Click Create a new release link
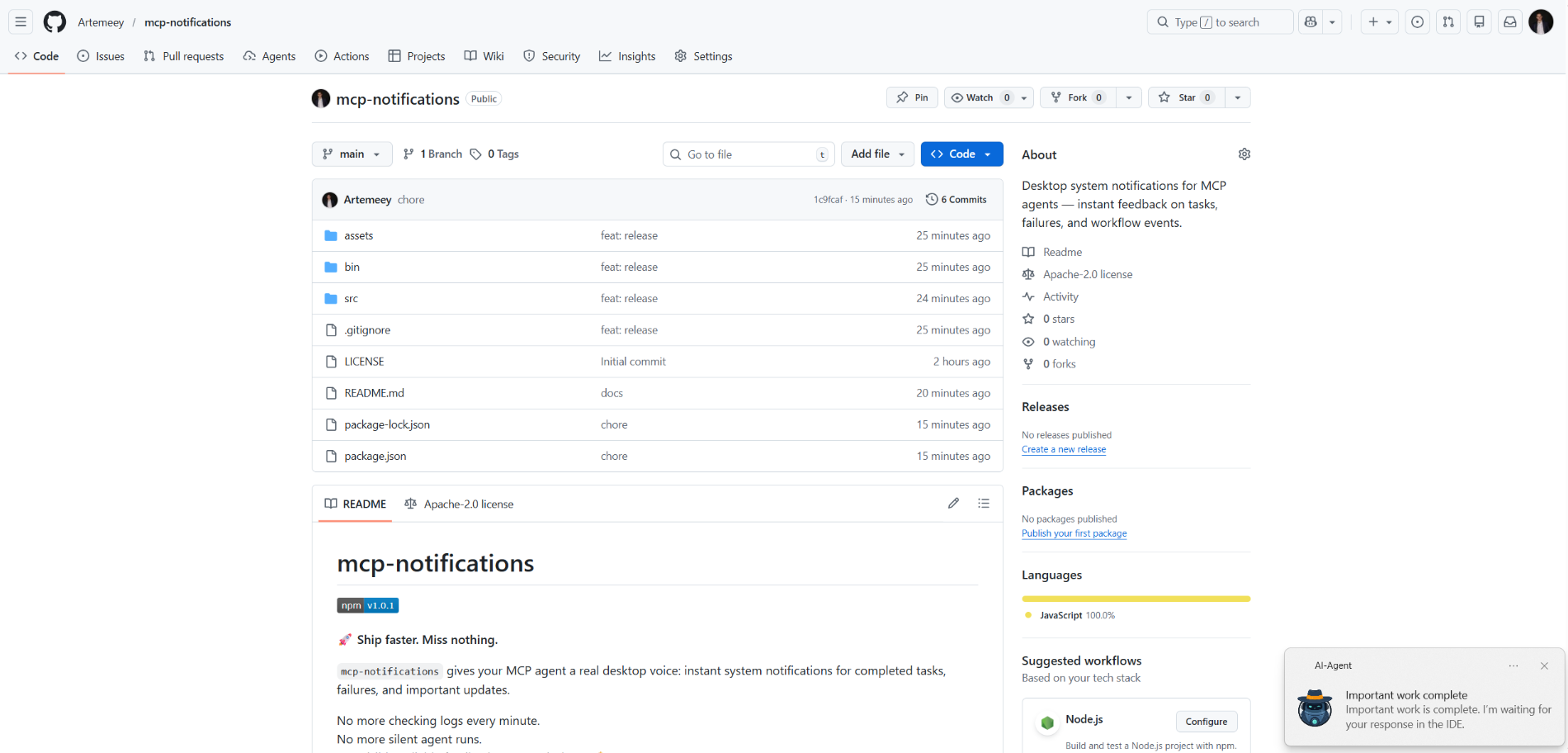The height and width of the screenshot is (753, 1568). pyautogui.click(x=1064, y=449)
